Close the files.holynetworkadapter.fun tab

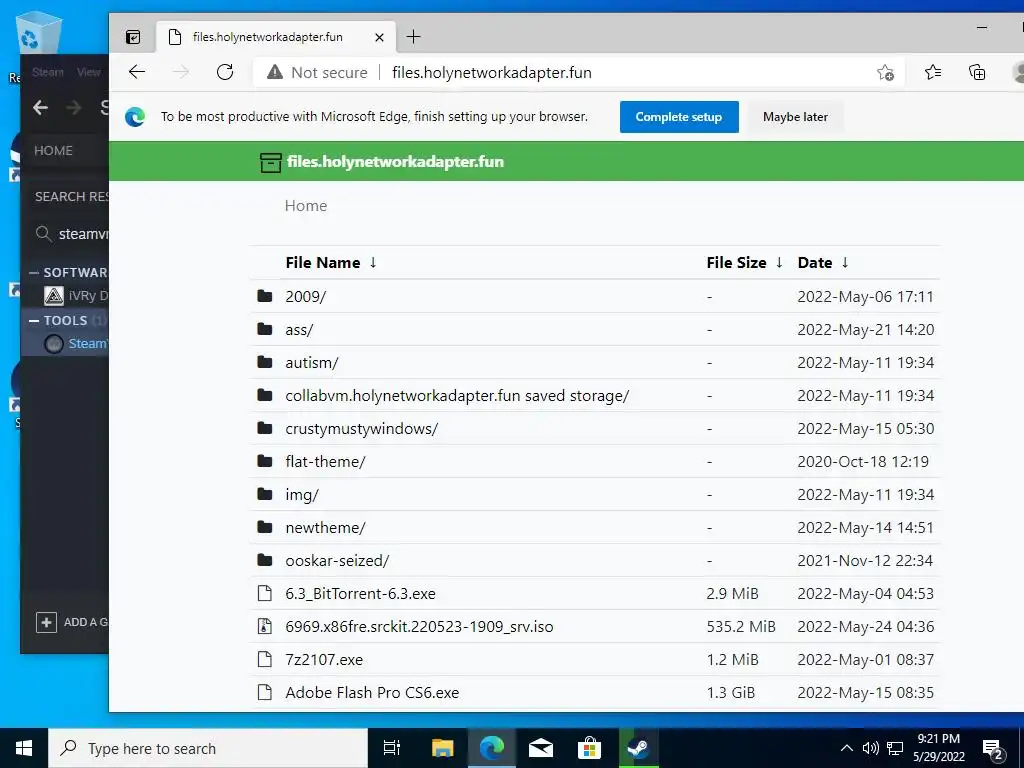[x=379, y=37]
